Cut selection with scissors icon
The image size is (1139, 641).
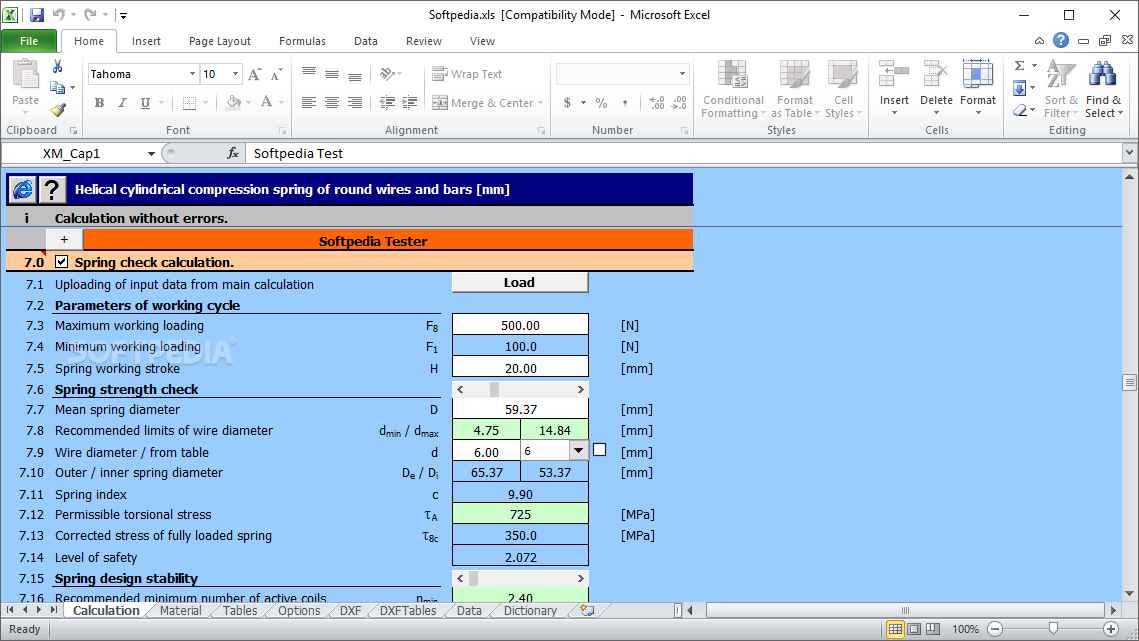[x=57, y=67]
